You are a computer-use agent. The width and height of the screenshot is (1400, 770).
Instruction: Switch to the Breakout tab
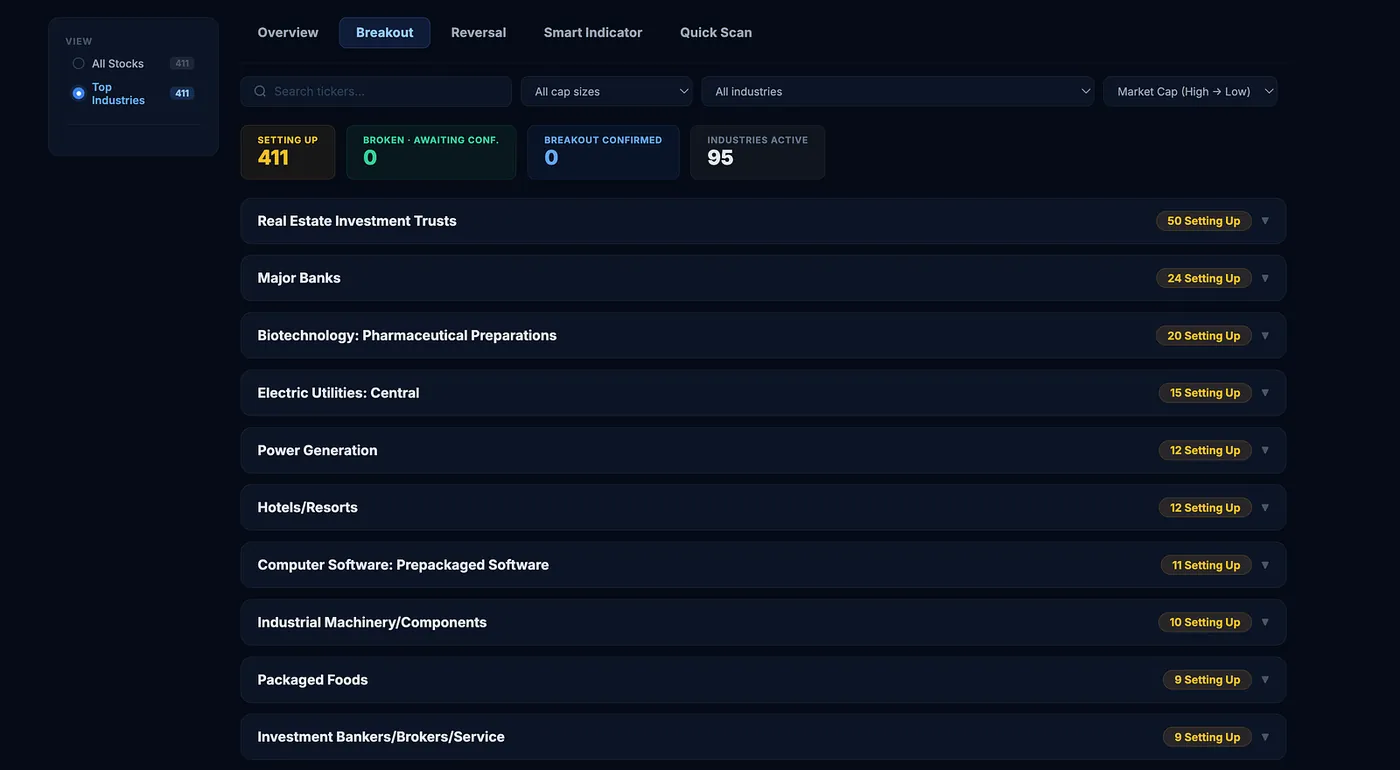click(385, 32)
